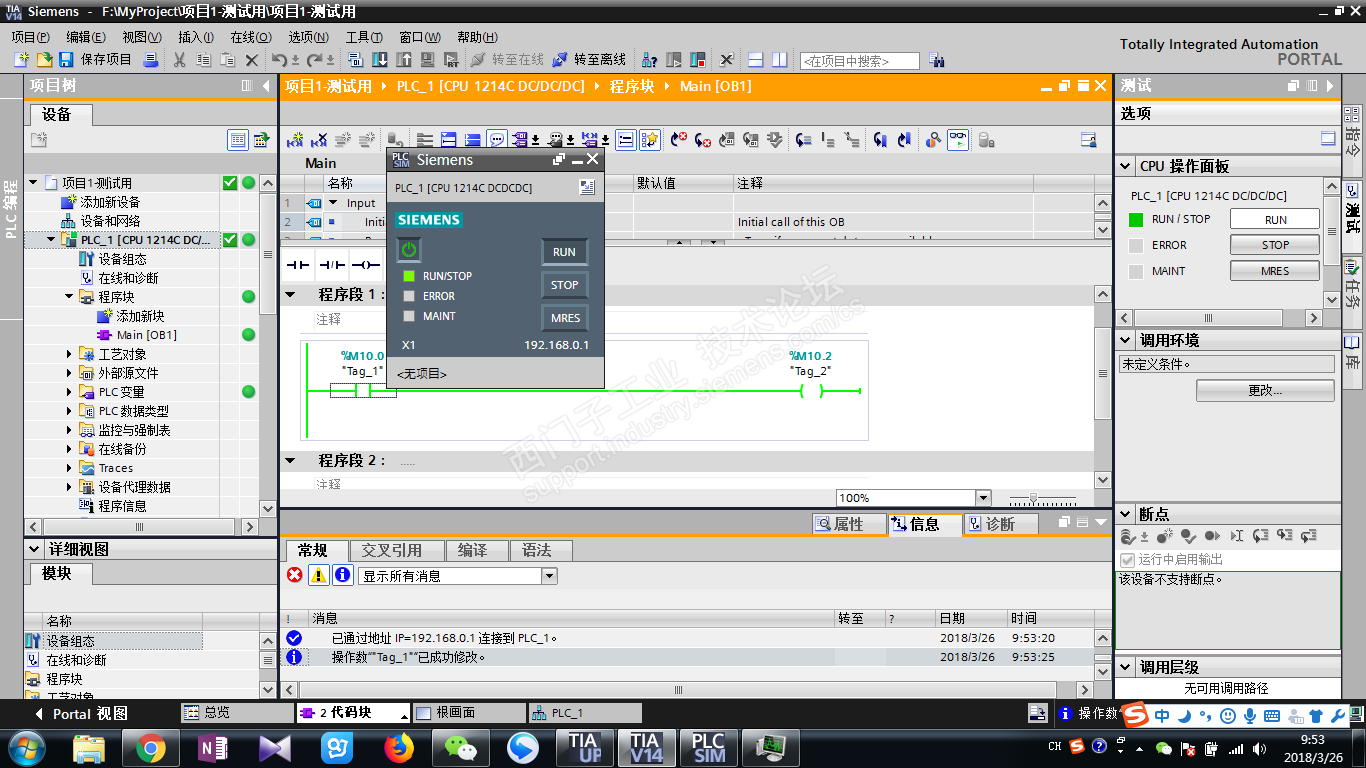Insert a normally open contact
Viewport: 1366px width, 768px height.
pyautogui.click(x=298, y=264)
